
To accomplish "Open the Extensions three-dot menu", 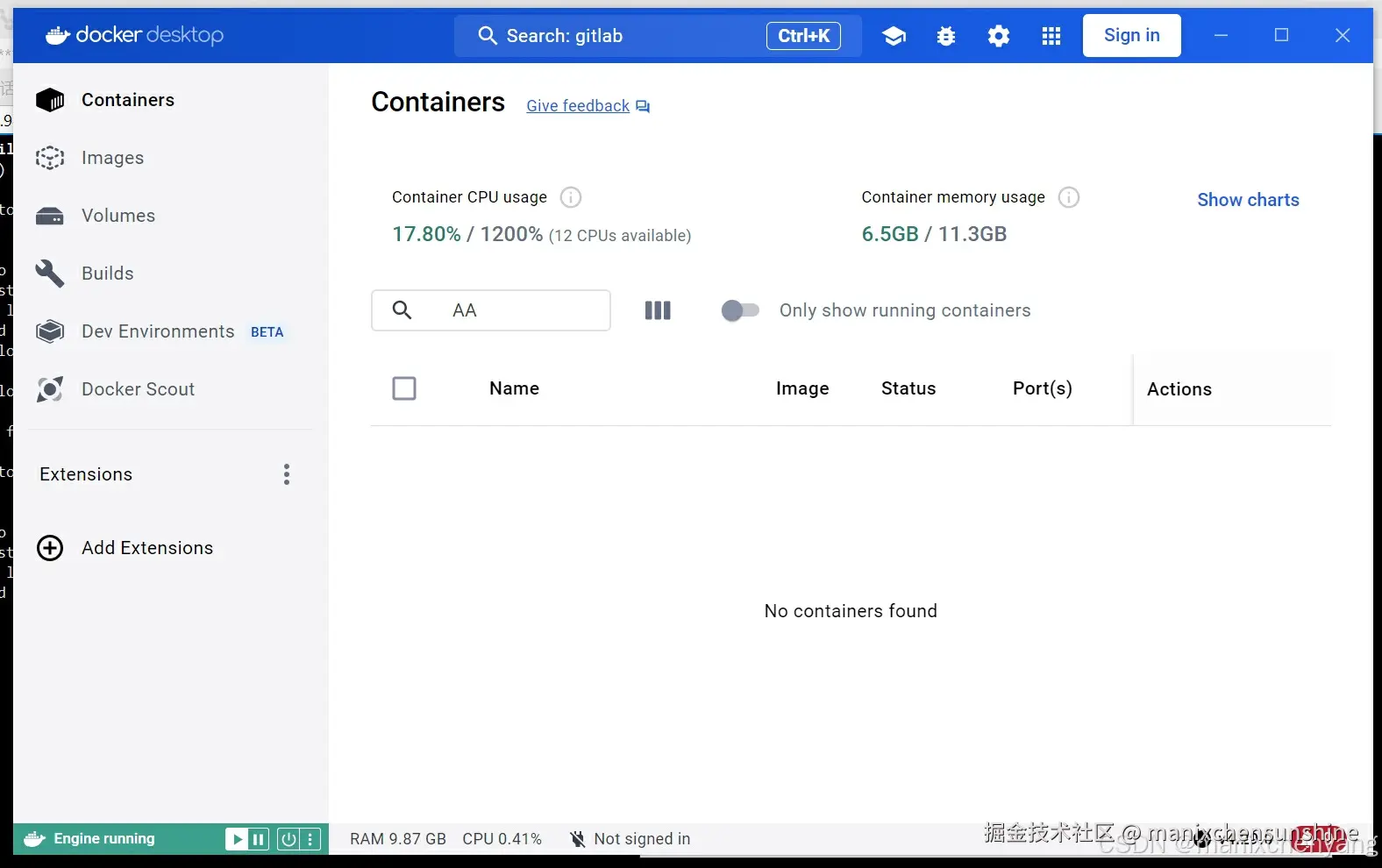I will click(x=287, y=474).
